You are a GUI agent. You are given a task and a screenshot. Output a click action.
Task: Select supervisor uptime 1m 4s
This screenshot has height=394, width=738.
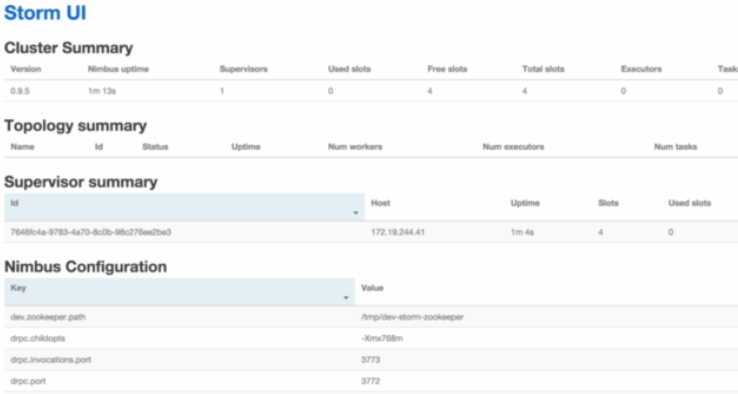click(522, 232)
